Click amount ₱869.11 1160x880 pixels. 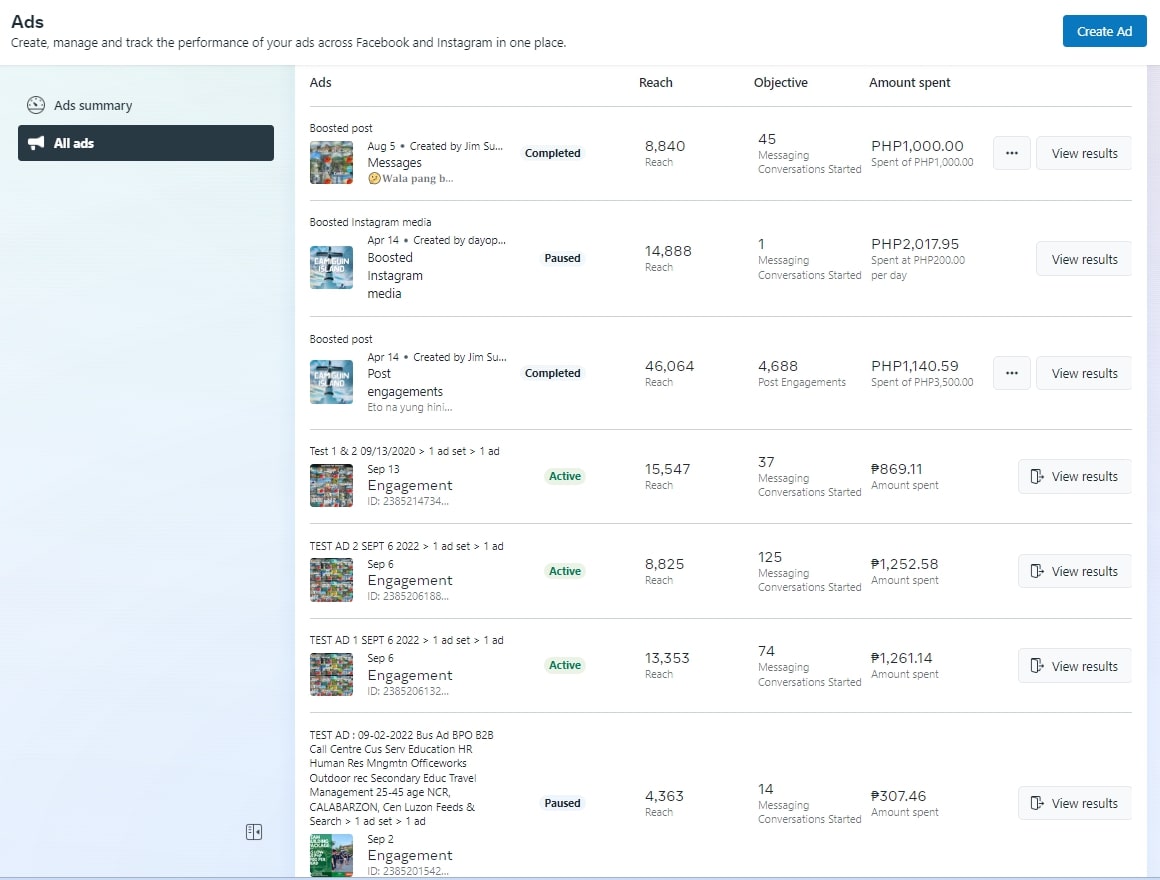[897, 469]
